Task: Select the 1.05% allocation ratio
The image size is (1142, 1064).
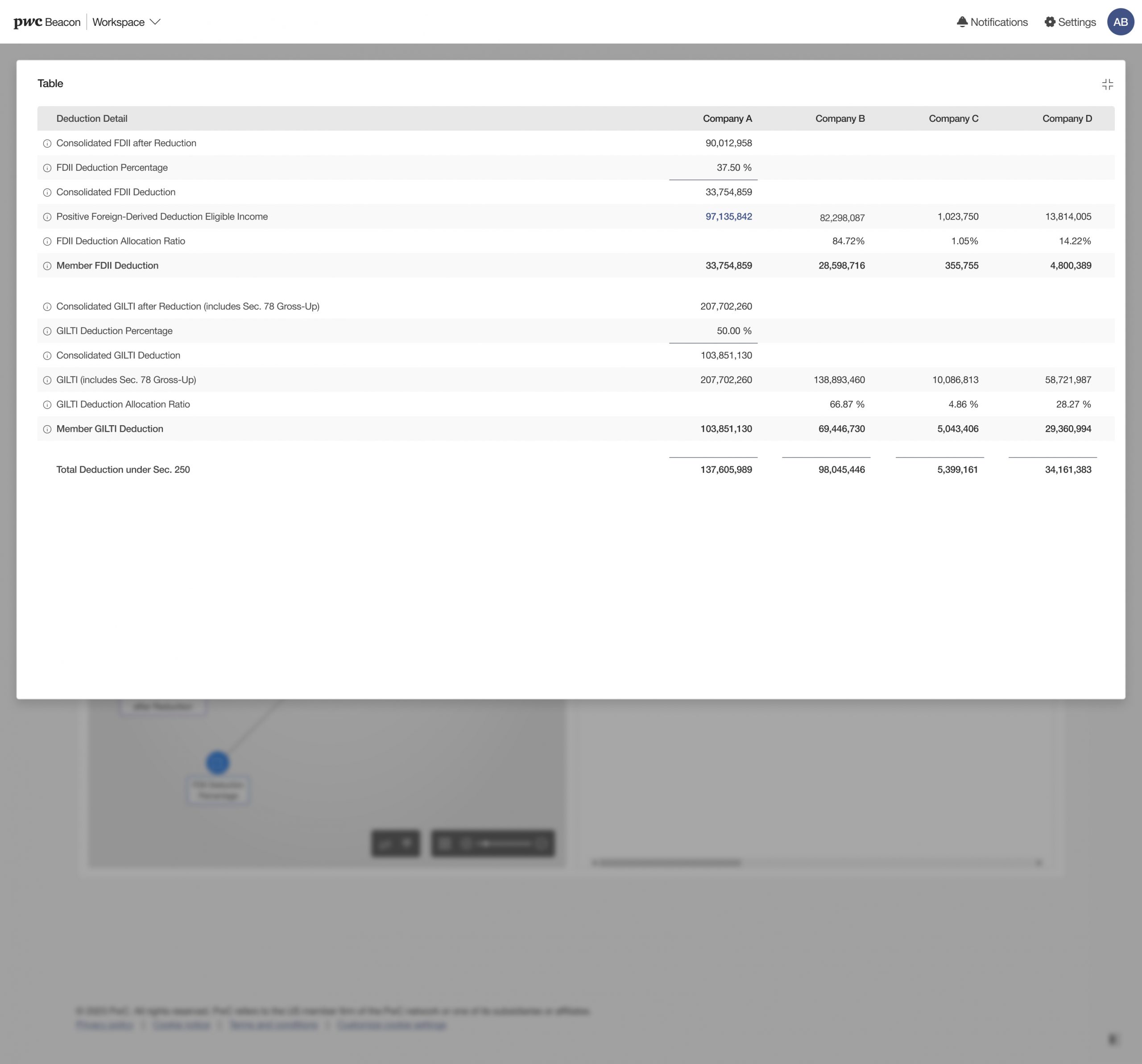Action: pyautogui.click(x=964, y=241)
